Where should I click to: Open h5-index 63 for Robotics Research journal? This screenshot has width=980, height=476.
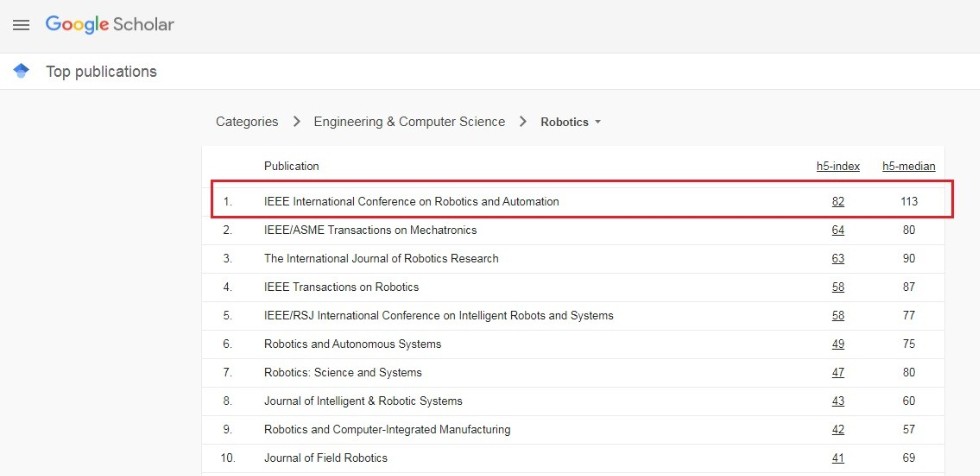point(838,259)
